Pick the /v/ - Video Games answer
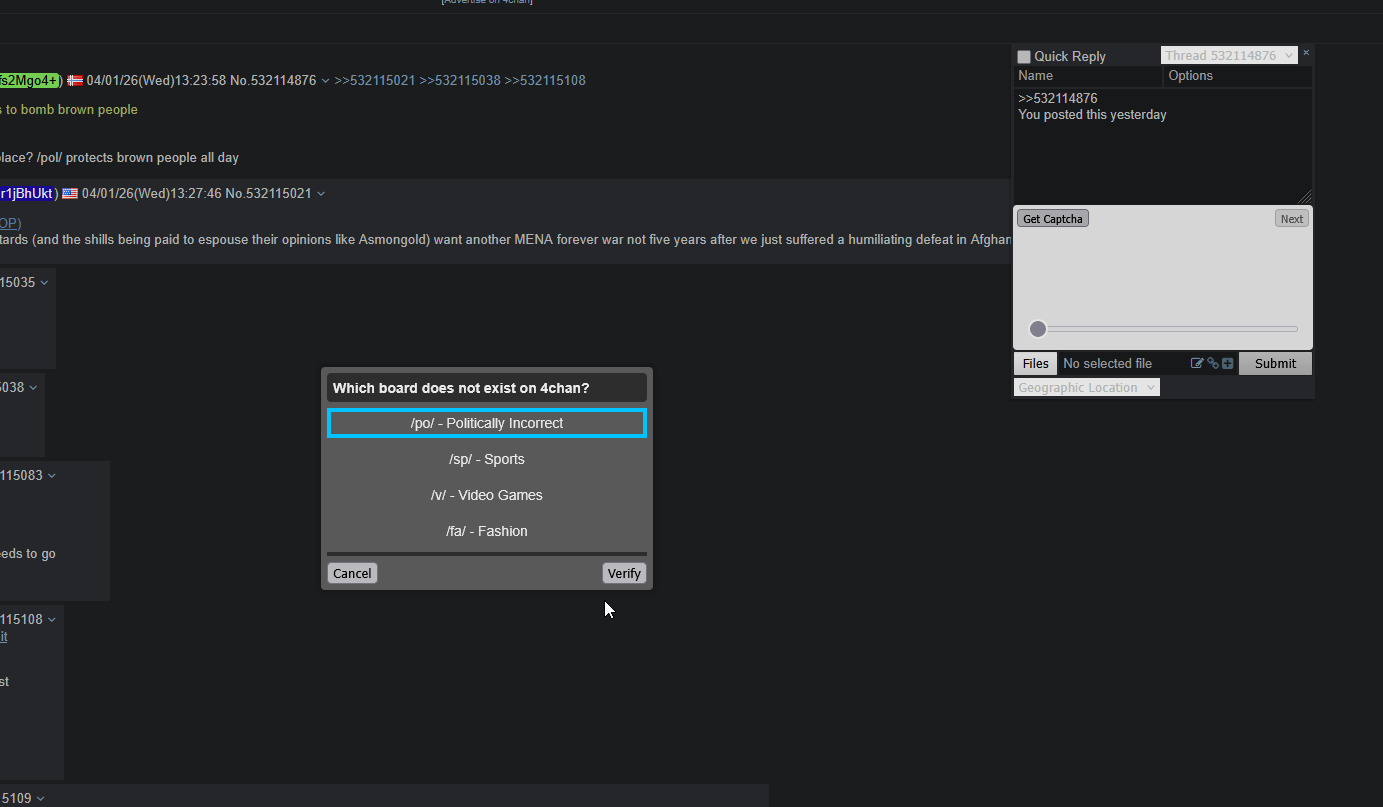The width and height of the screenshot is (1383, 807). point(487,495)
